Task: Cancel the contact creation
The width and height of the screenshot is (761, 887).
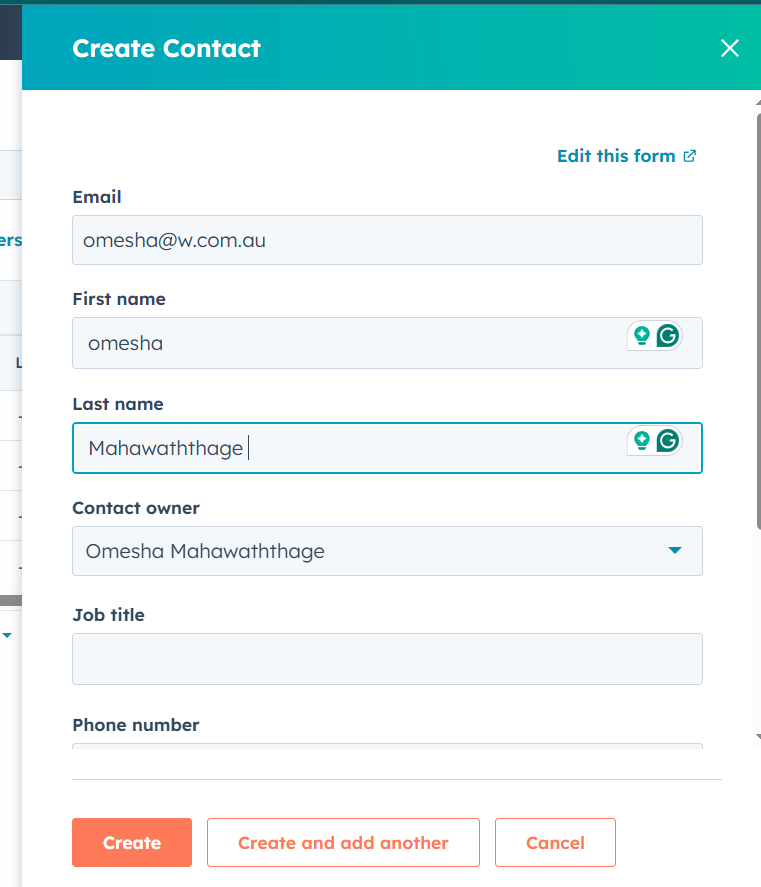Action: point(555,842)
